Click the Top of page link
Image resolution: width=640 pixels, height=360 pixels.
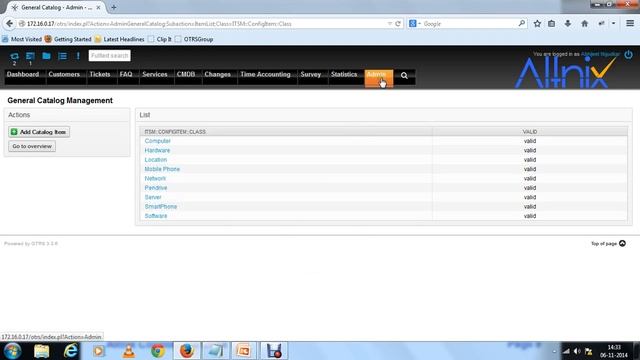(x=608, y=243)
